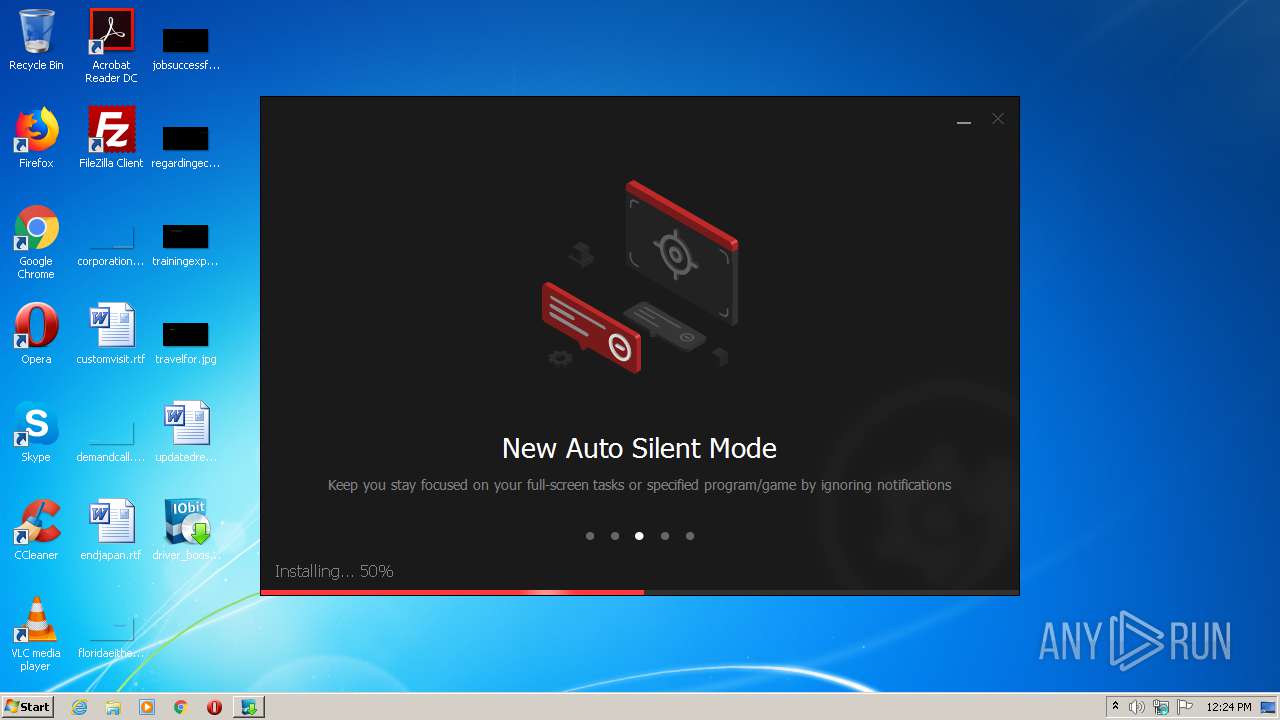Launch Firefox from the desktop
Screen dimensions: 1280x720
click(x=36, y=138)
